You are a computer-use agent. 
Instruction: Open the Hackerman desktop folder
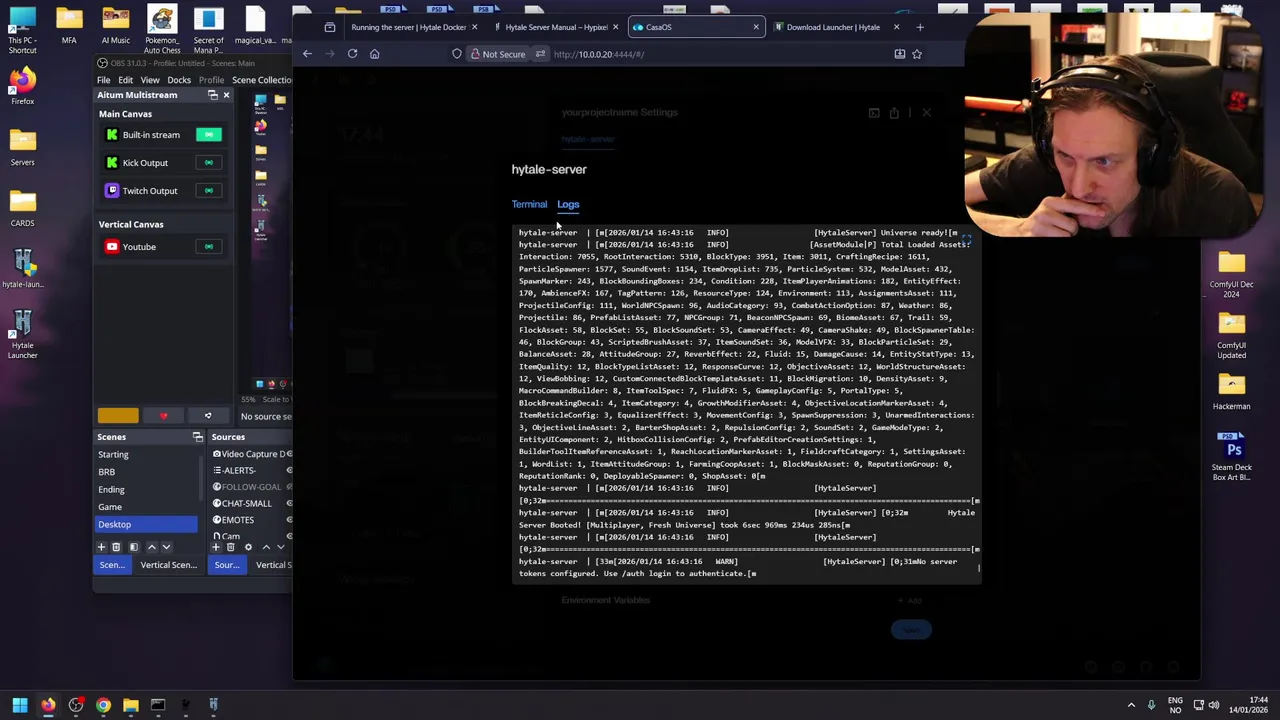pos(1231,391)
